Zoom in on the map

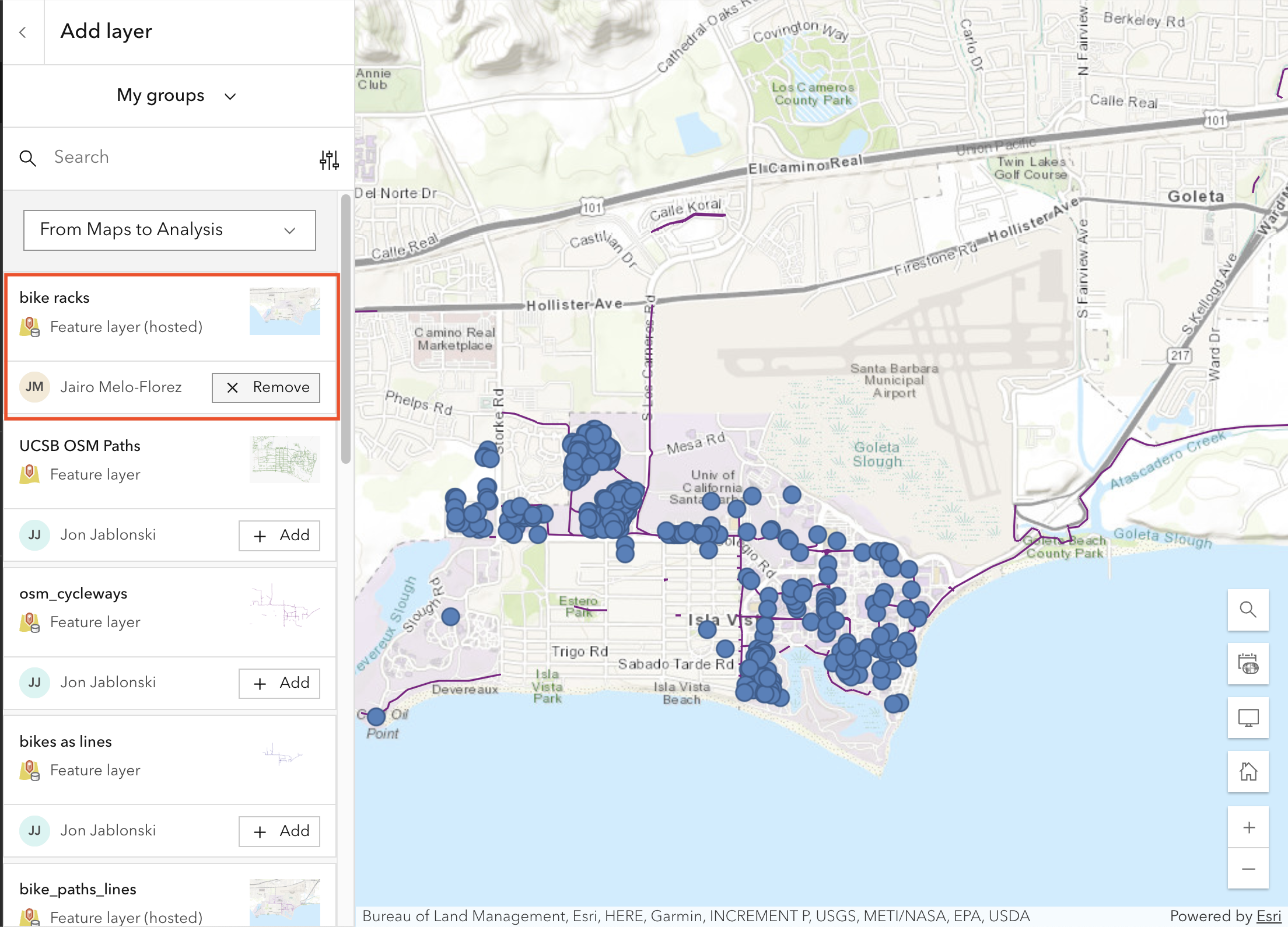tap(1248, 827)
